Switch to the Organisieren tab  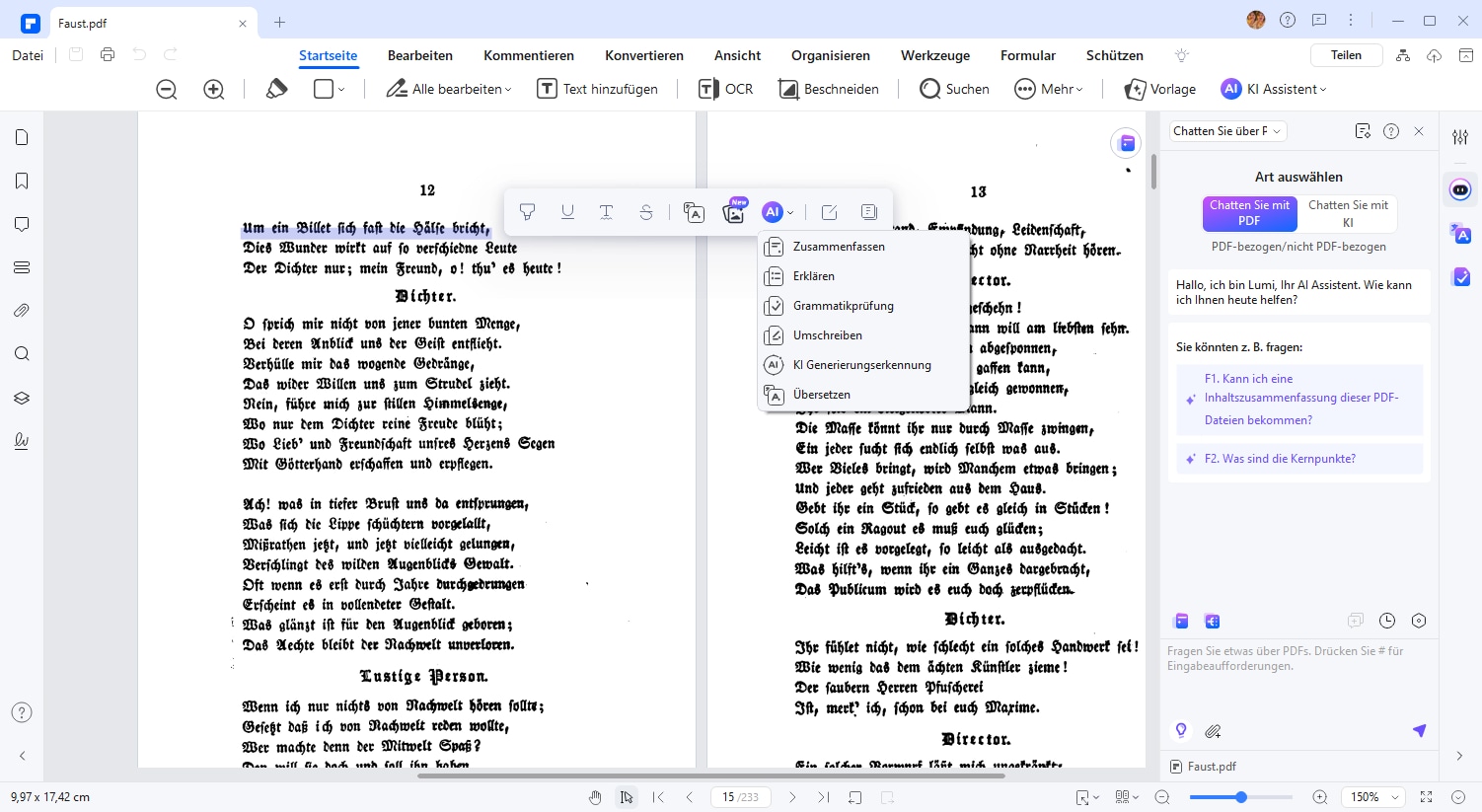(831, 55)
